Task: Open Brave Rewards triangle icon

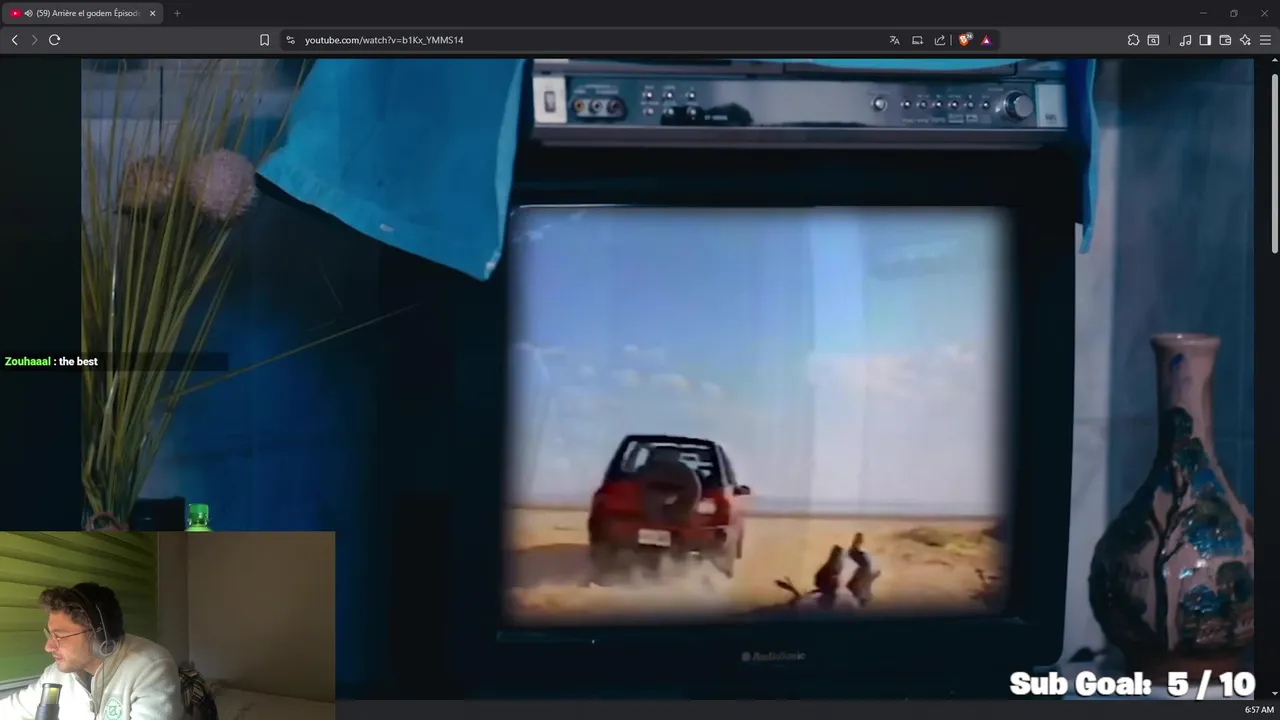Action: [x=986, y=40]
